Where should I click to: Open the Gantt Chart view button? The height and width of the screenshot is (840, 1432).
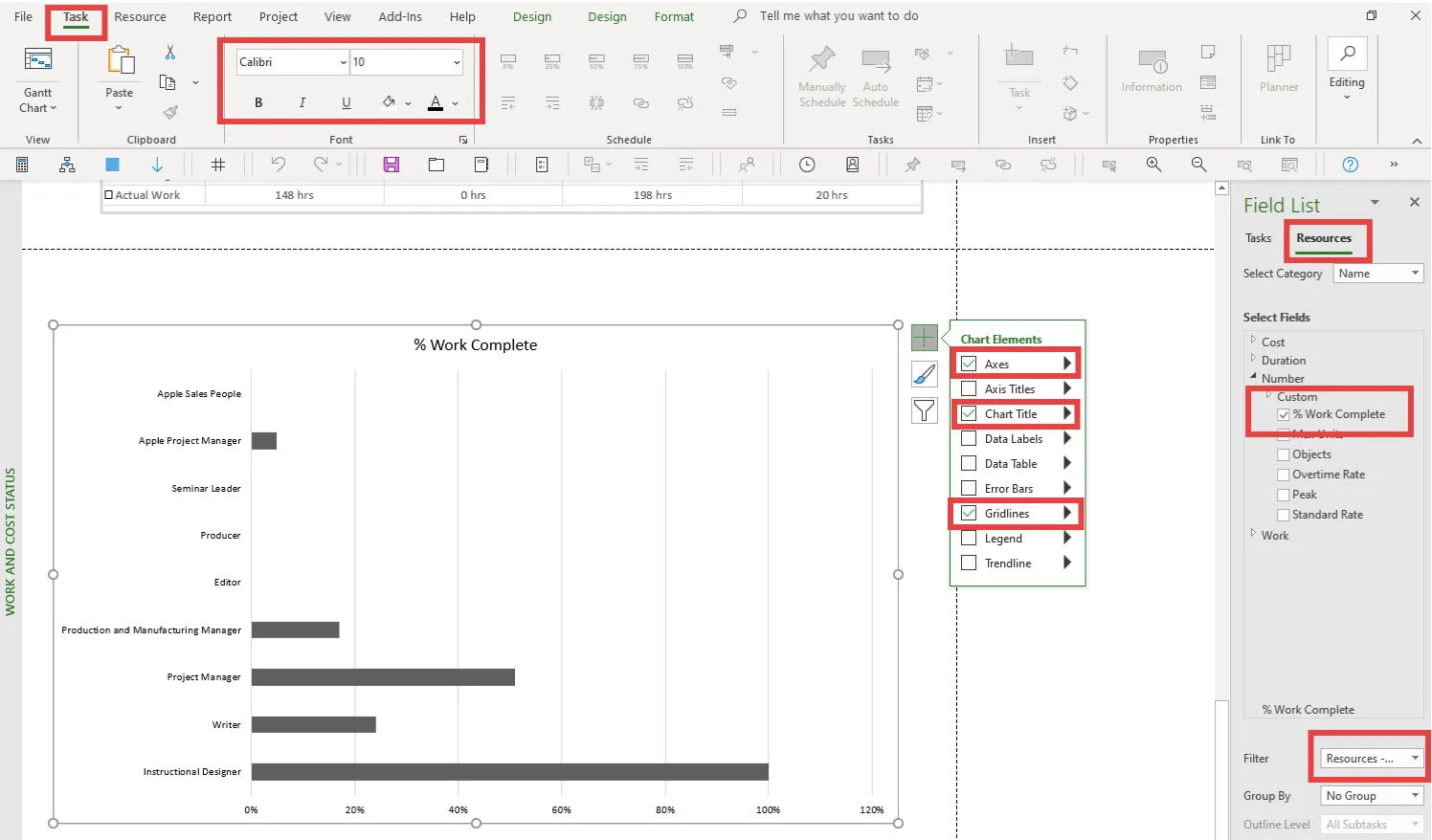38,80
